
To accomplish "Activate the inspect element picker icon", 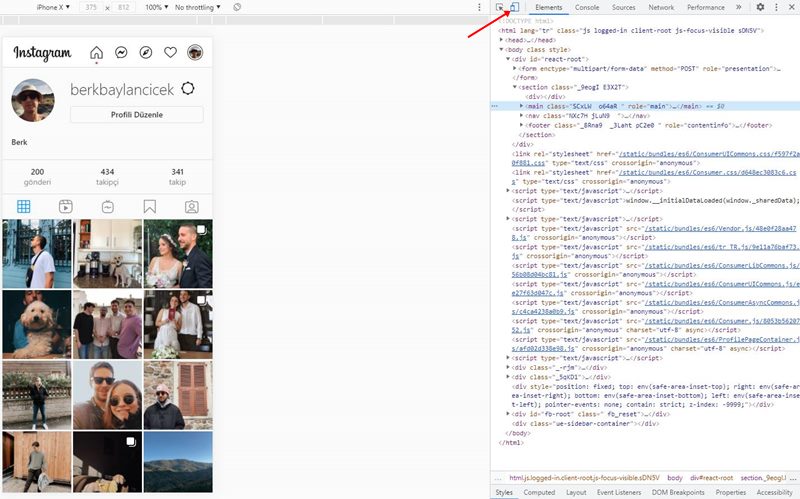I will coord(500,7).
